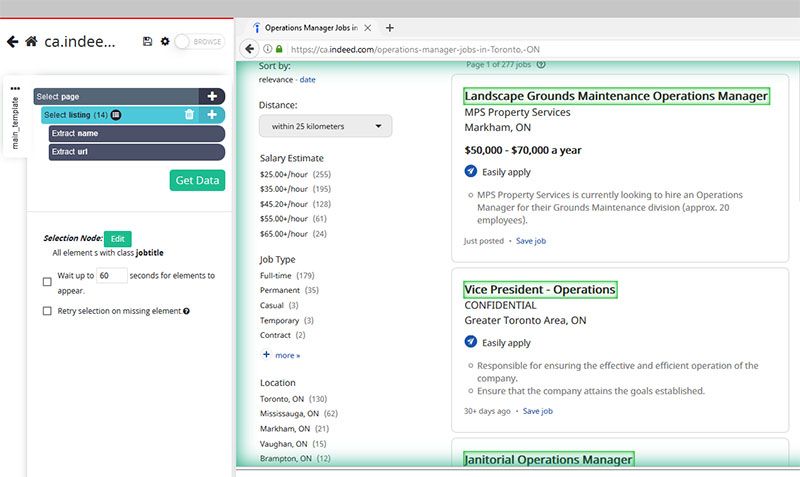The width and height of the screenshot is (800, 477).
Task: Toggle the BROWSE mode switch
Action: (198, 41)
